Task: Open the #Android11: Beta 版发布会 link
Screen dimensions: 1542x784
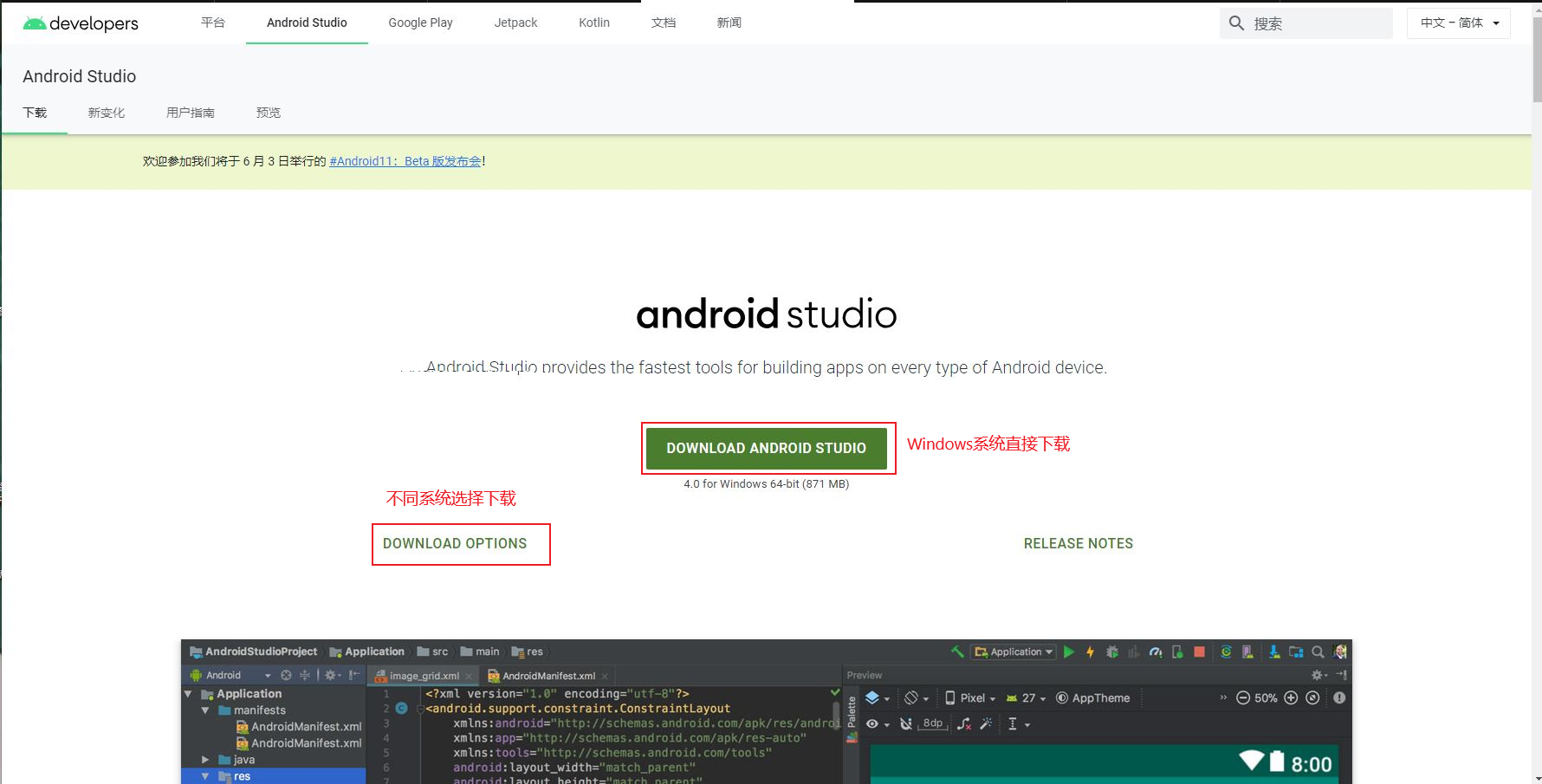Action: [405, 161]
